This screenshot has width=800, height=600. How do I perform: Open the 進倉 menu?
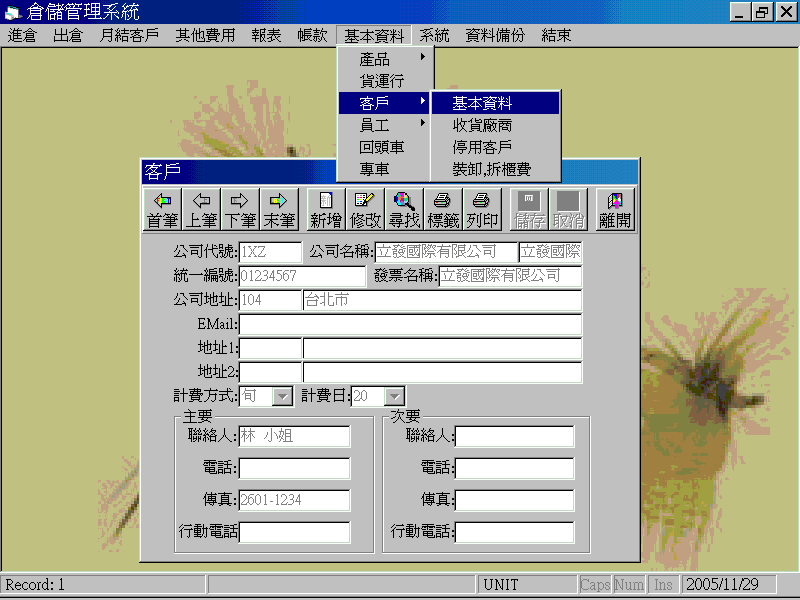pyautogui.click(x=22, y=35)
